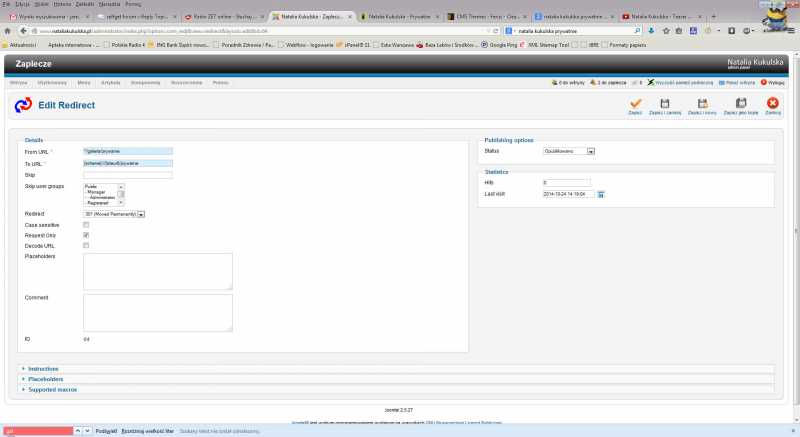Enable the Case sensitive checkbox
Screen dimensions: 800x437
(87, 225)
